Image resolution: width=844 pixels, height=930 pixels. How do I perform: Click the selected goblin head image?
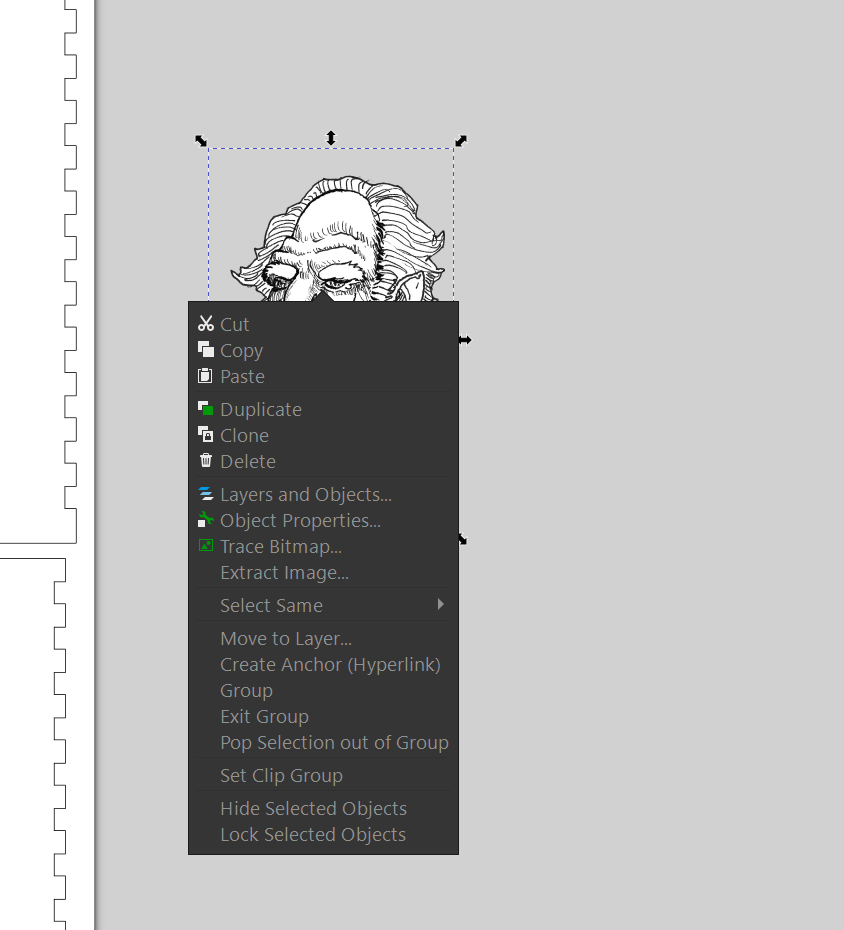pos(338,237)
